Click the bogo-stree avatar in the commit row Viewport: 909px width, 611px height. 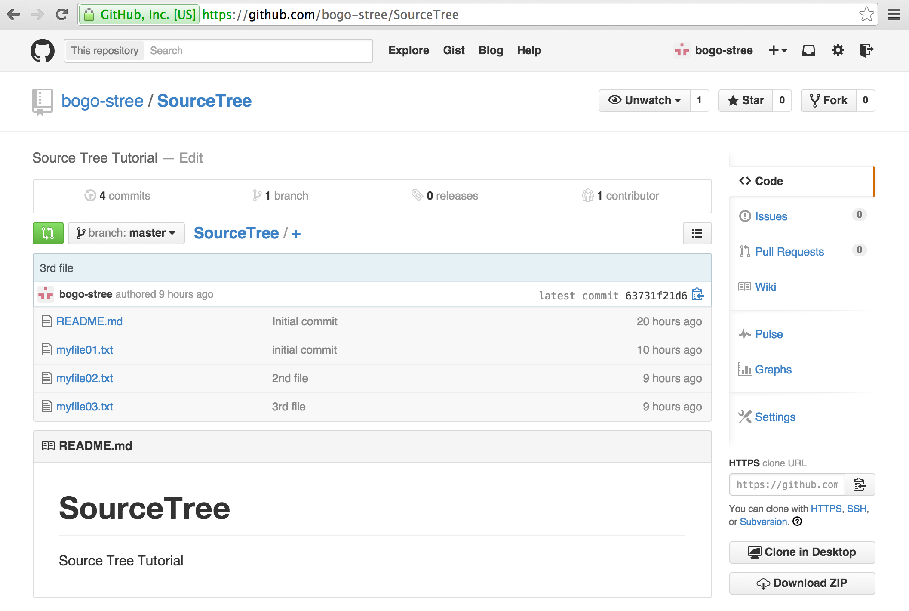tap(45, 294)
